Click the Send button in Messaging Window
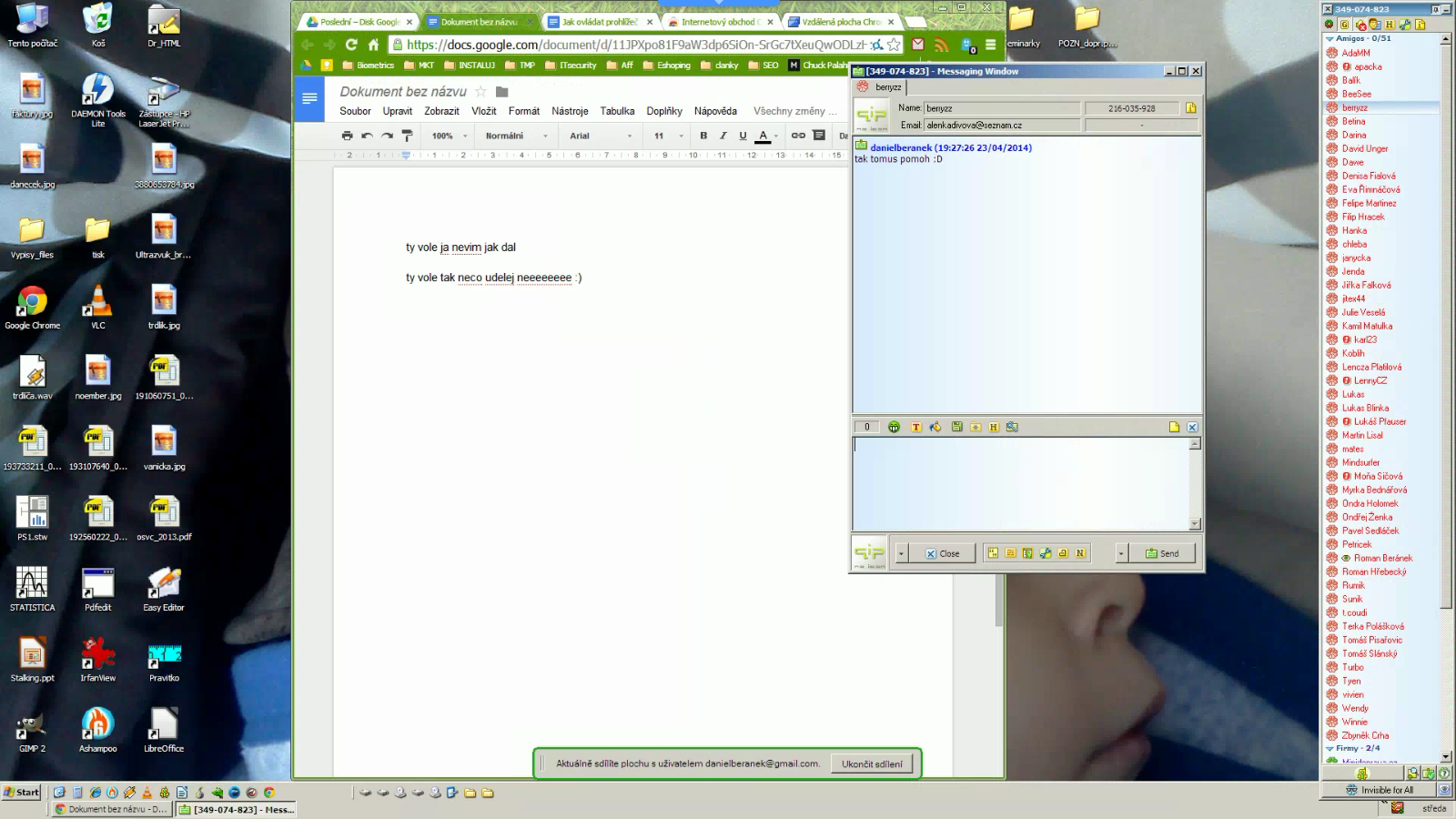 click(x=1162, y=553)
